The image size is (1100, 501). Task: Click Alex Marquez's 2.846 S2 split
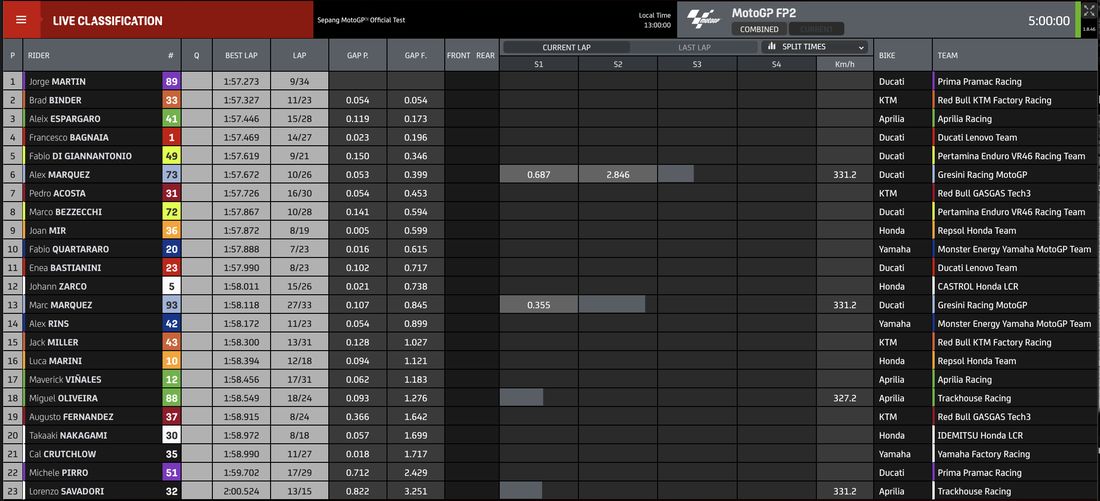(x=618, y=175)
